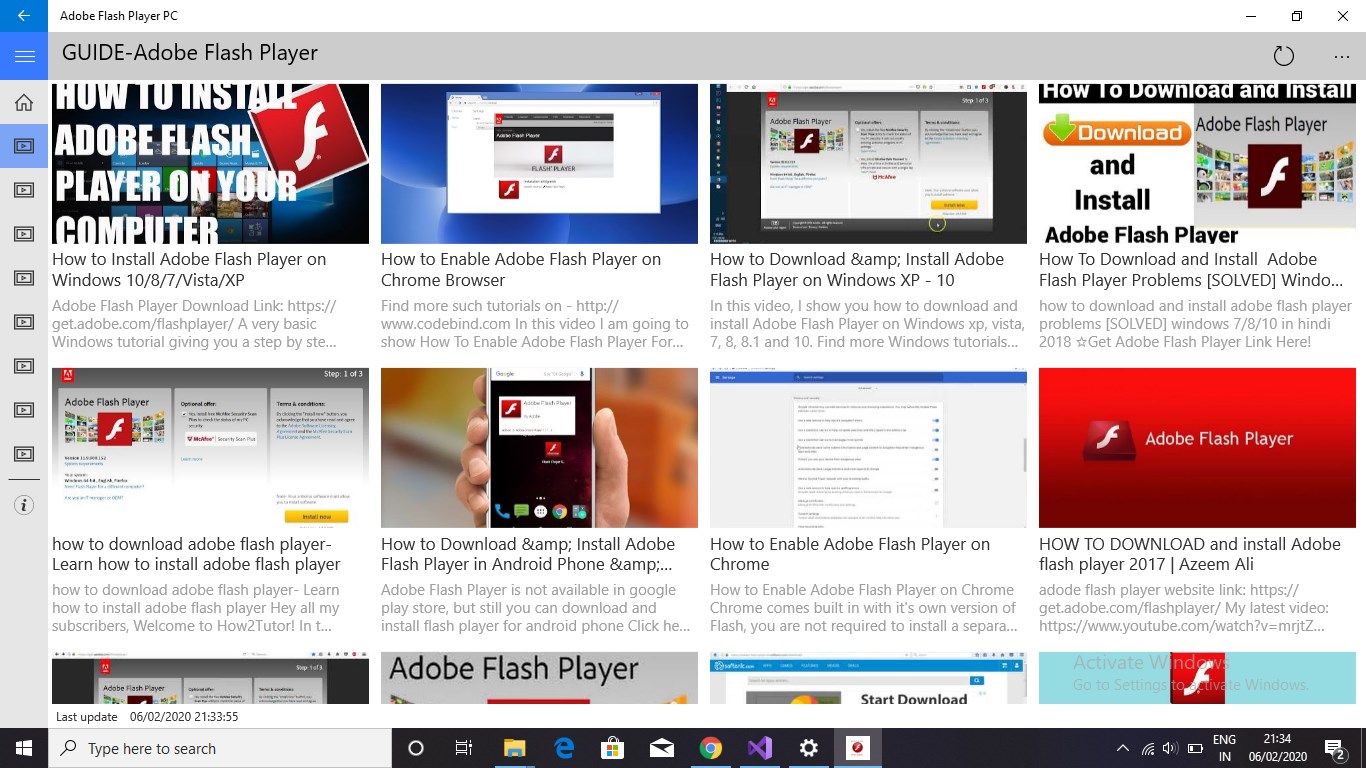Open network status in system tray
The image size is (1366, 768).
tap(1147, 748)
